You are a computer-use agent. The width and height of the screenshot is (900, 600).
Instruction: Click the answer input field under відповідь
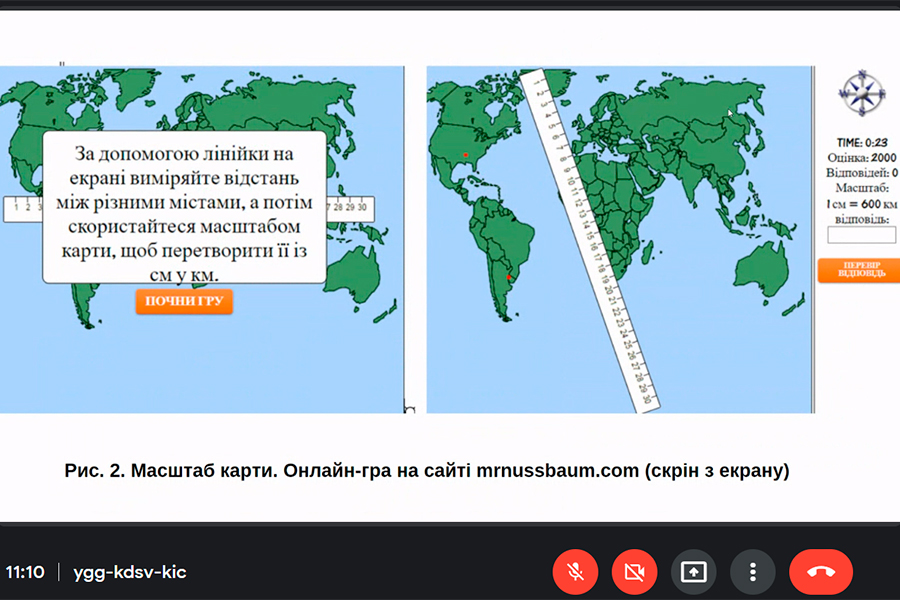pos(861,235)
